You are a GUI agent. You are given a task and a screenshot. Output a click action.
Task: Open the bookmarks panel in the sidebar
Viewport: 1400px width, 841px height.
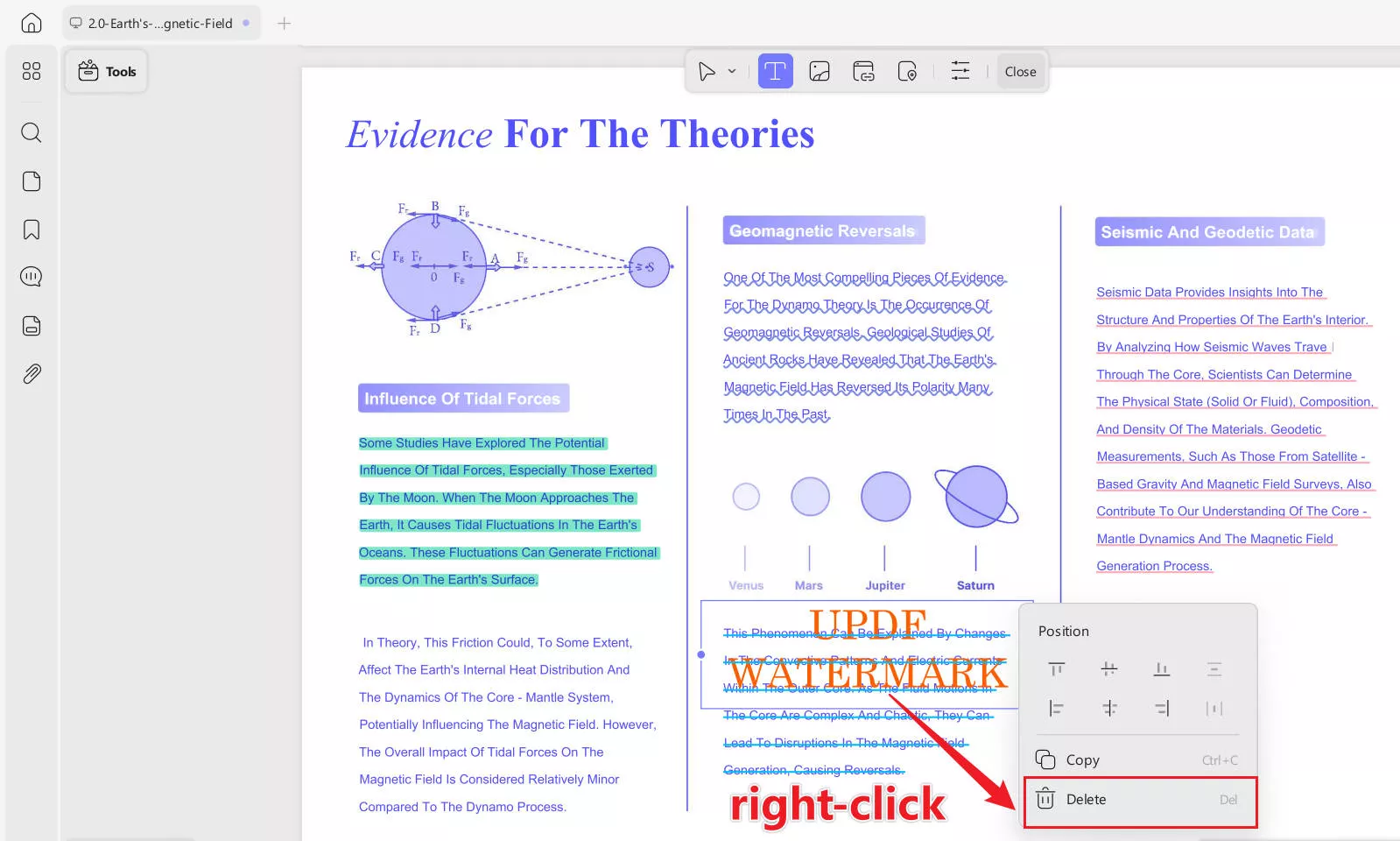(x=32, y=230)
